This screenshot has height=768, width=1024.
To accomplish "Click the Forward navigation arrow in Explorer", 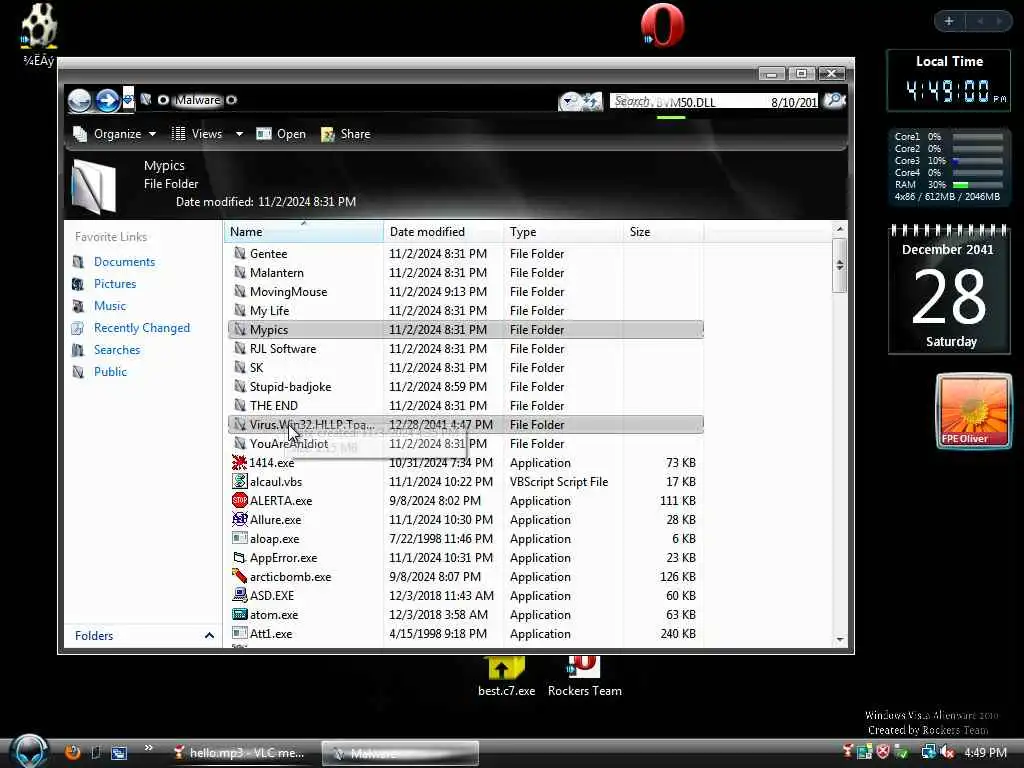I will coord(108,101).
